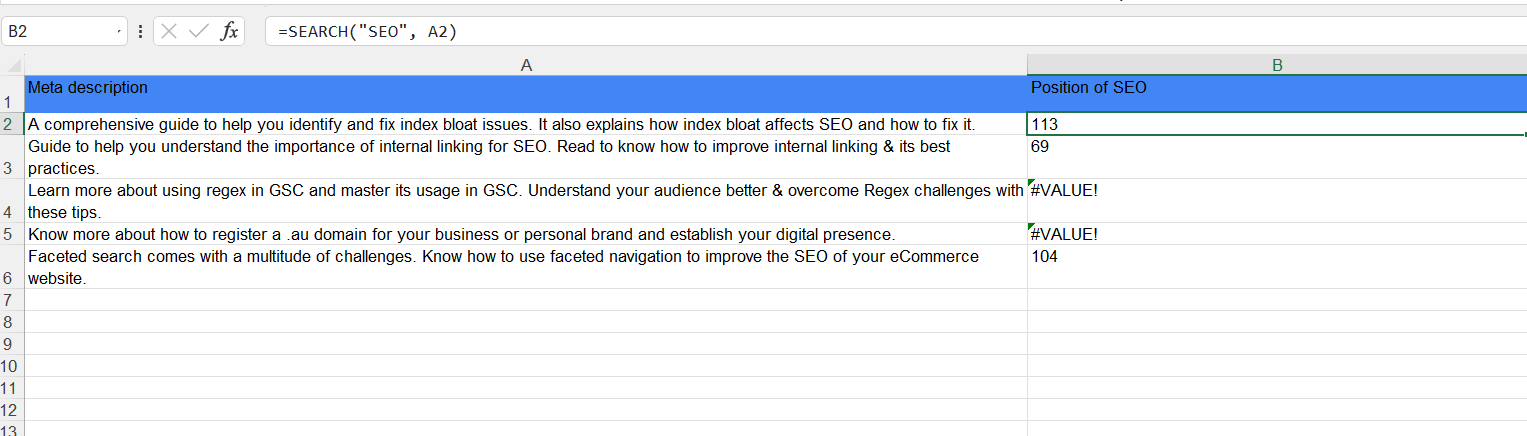
Task: Select the cell about Faceted search
Action: tap(526, 267)
